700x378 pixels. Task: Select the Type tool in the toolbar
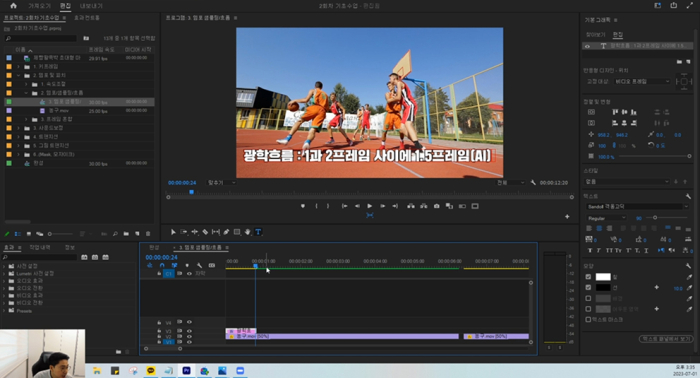[x=258, y=232]
